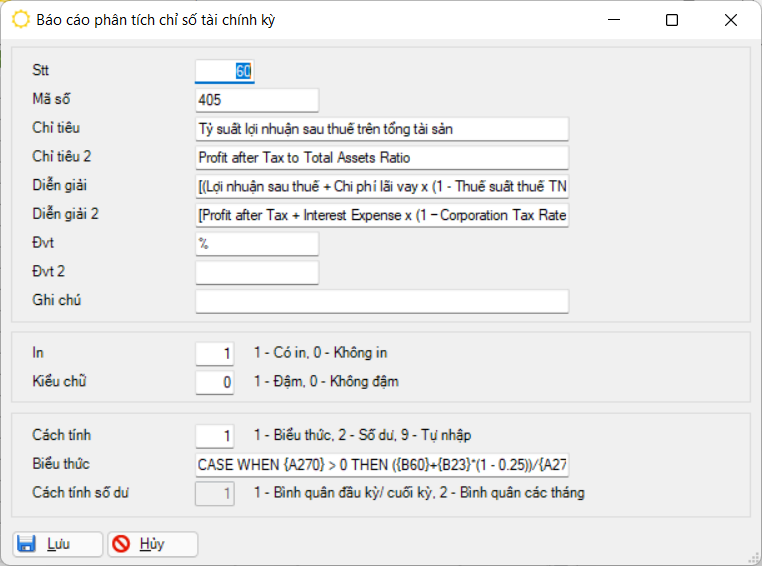Click the empty Đvt 2 field
Viewport: 762px width, 566px height.
click(x=257, y=273)
